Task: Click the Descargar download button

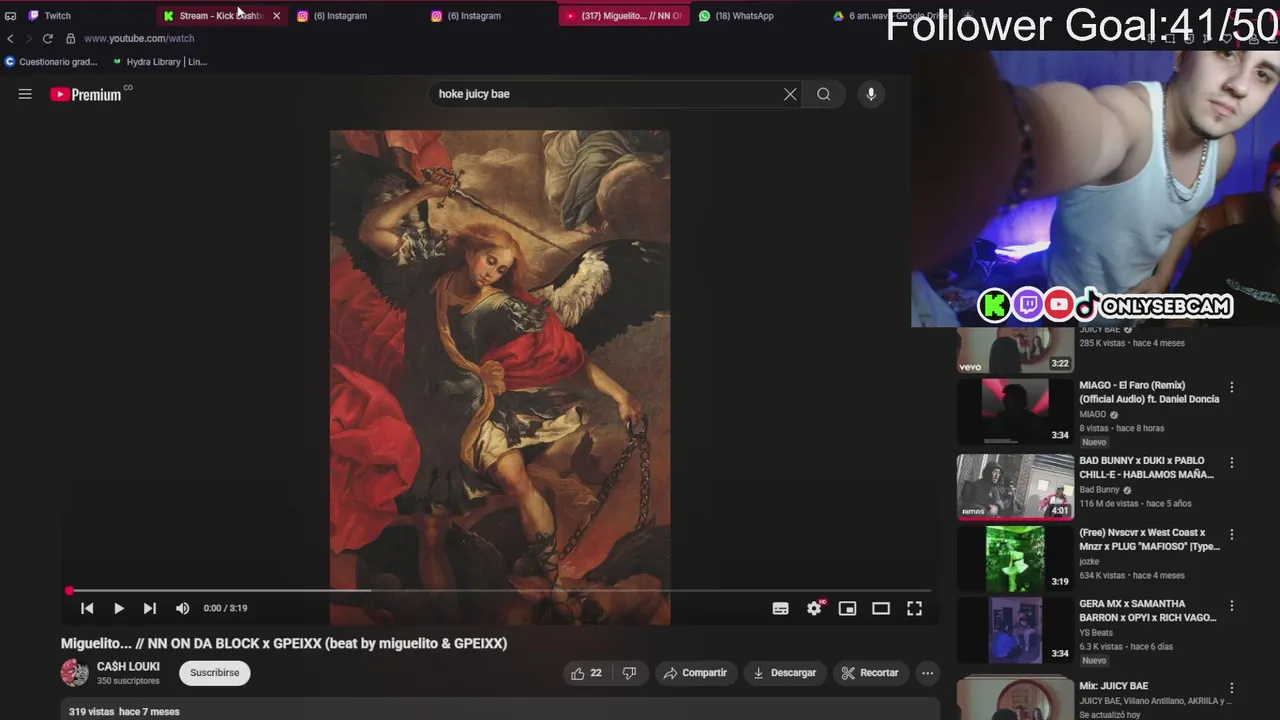Action: (x=785, y=673)
